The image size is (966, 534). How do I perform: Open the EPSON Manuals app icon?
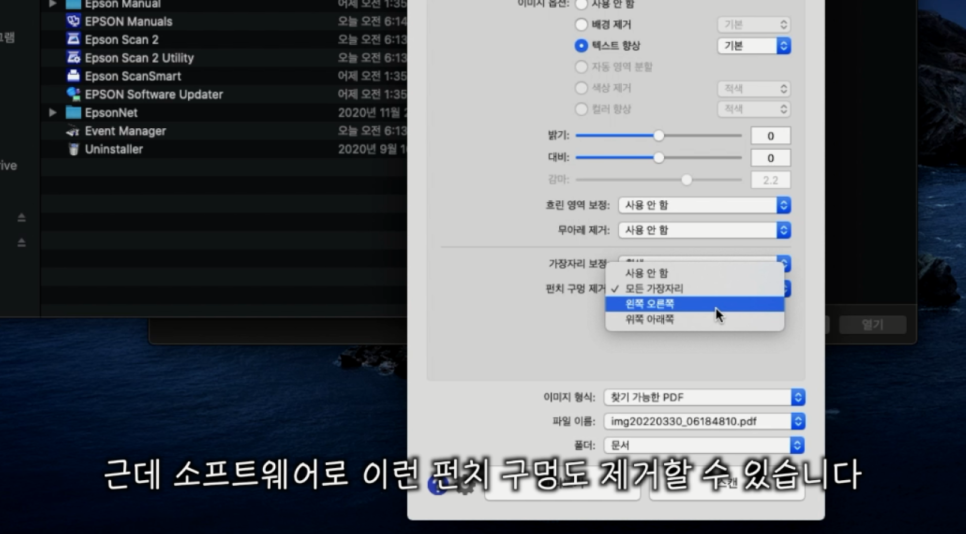(73, 21)
